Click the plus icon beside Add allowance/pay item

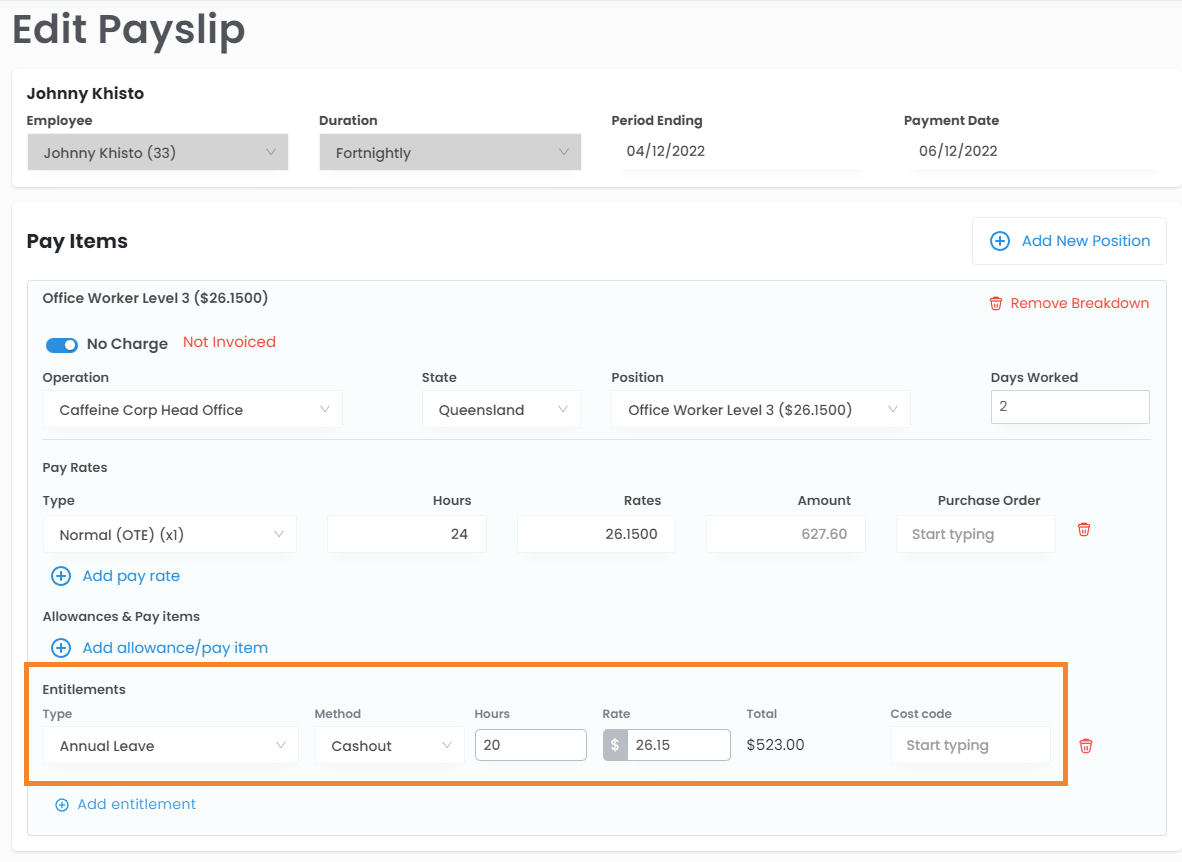click(61, 648)
